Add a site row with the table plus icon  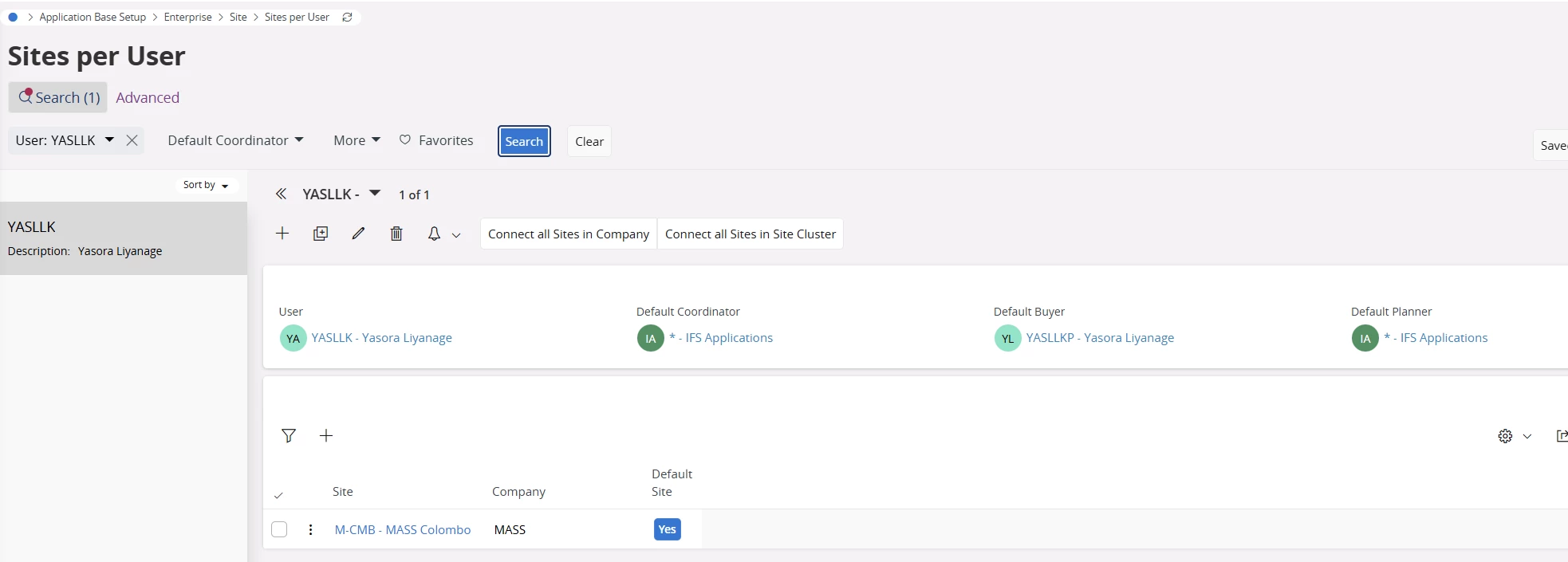[x=326, y=435]
